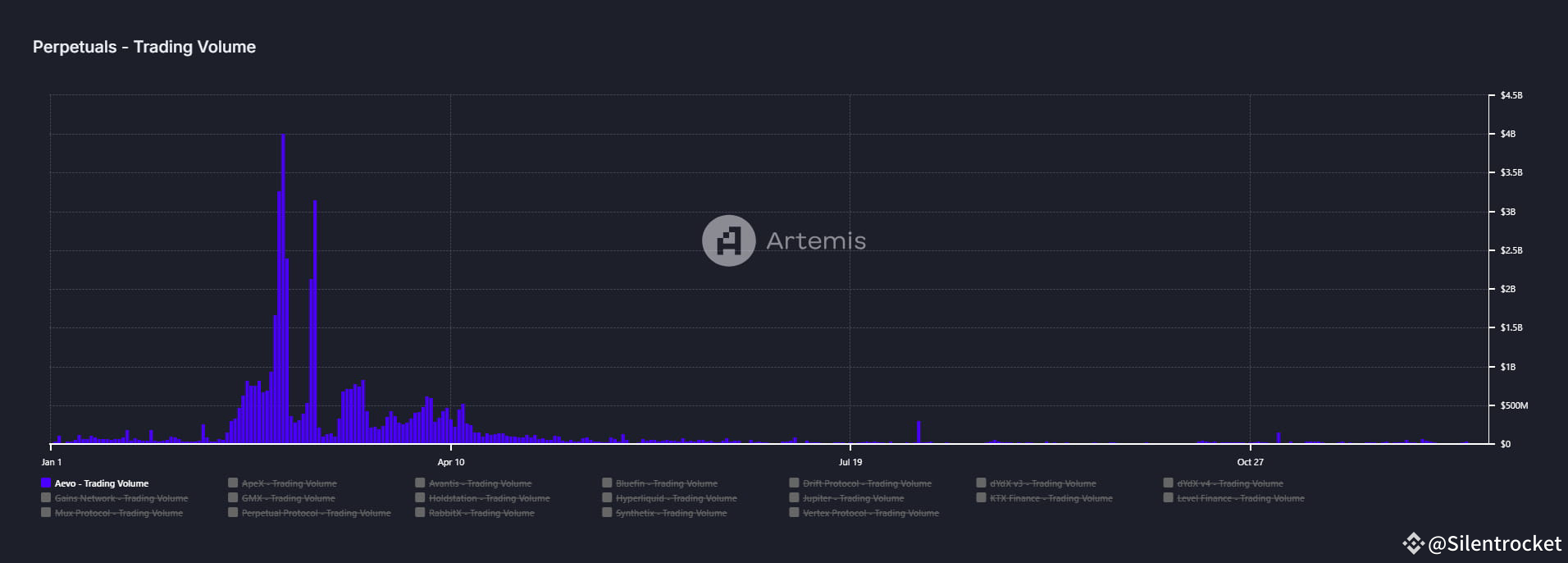
Task: Show RabbitX Trading Volume in chart
Action: click(475, 513)
